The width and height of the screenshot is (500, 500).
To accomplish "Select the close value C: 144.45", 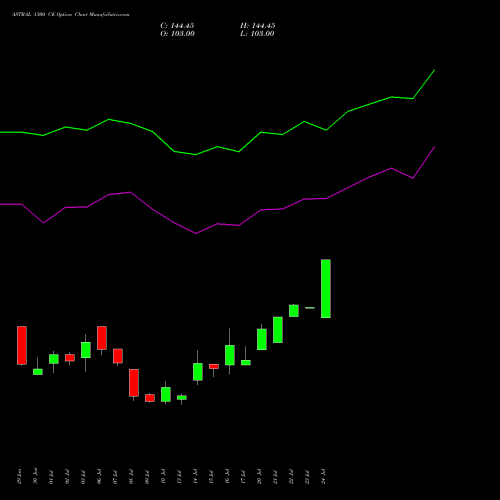I will (177, 26).
